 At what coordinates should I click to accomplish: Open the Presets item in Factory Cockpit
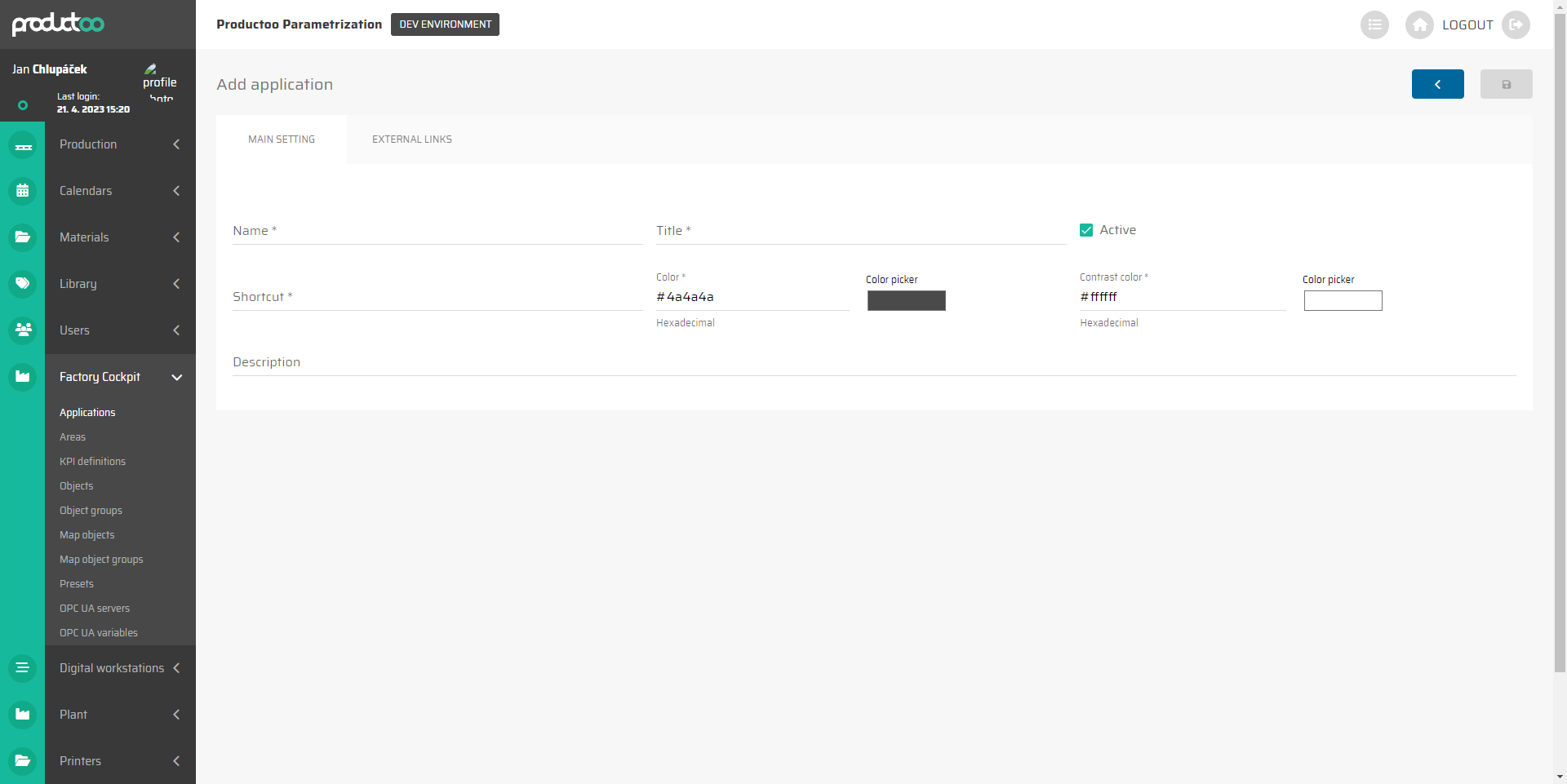pos(76,583)
